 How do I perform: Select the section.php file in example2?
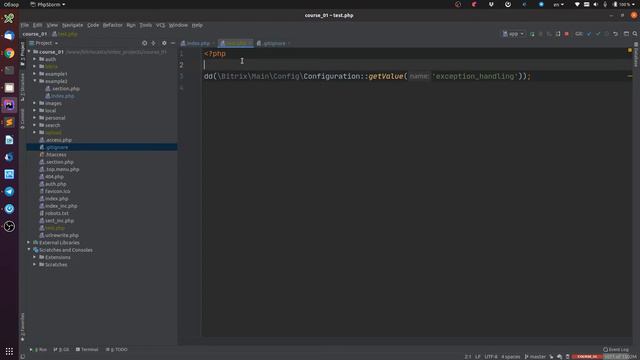click(x=66, y=89)
